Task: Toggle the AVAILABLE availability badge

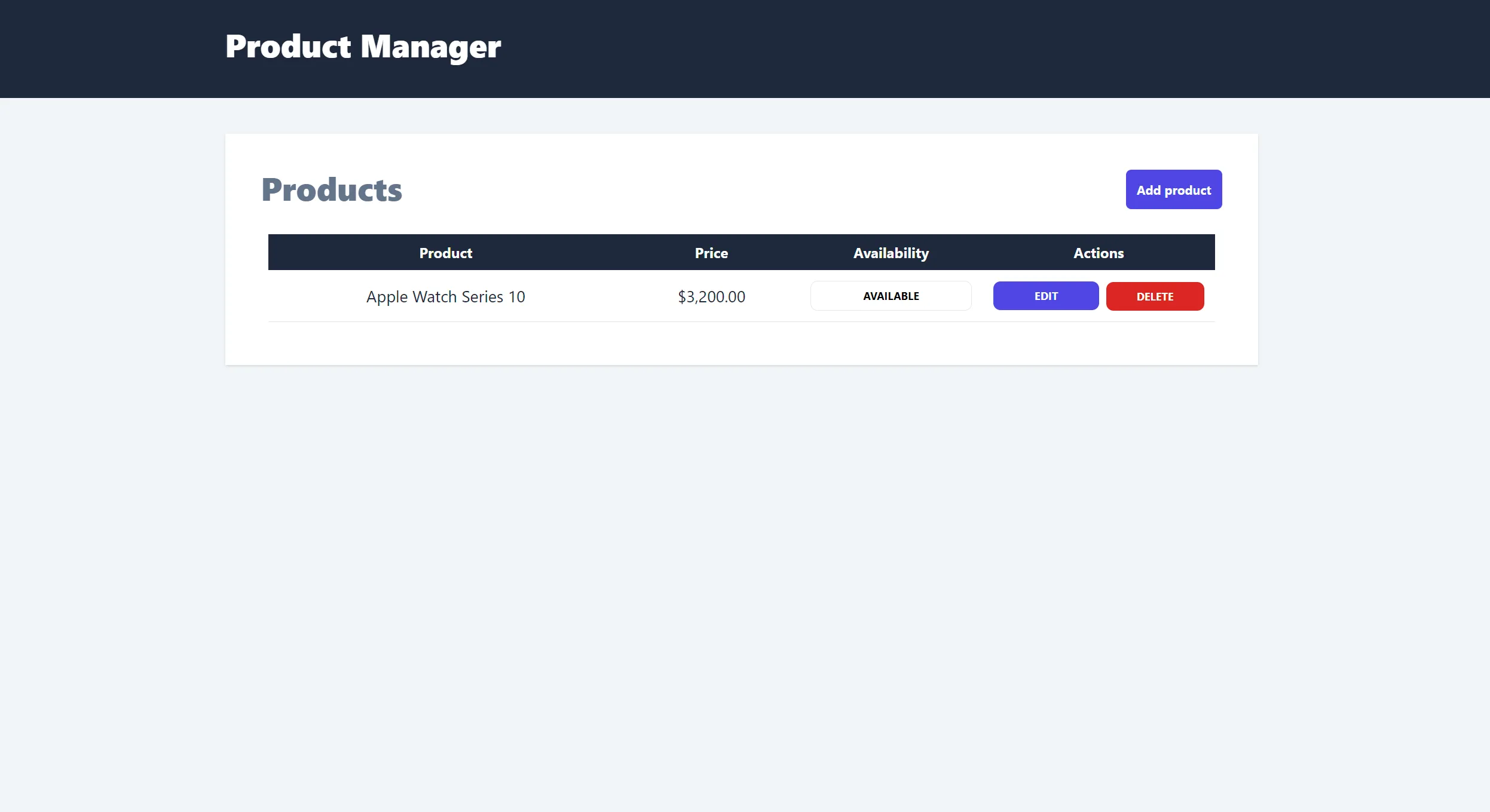Action: 891,296
